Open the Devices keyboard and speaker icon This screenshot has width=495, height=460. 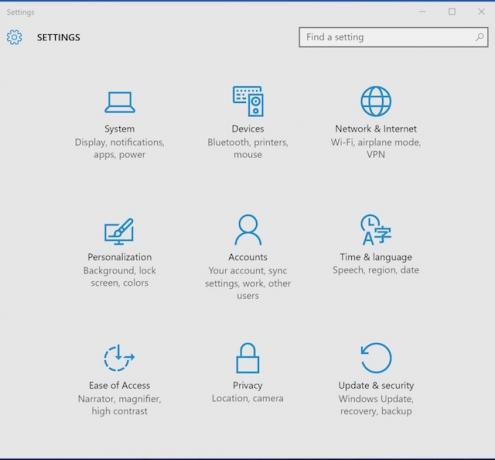click(x=248, y=101)
